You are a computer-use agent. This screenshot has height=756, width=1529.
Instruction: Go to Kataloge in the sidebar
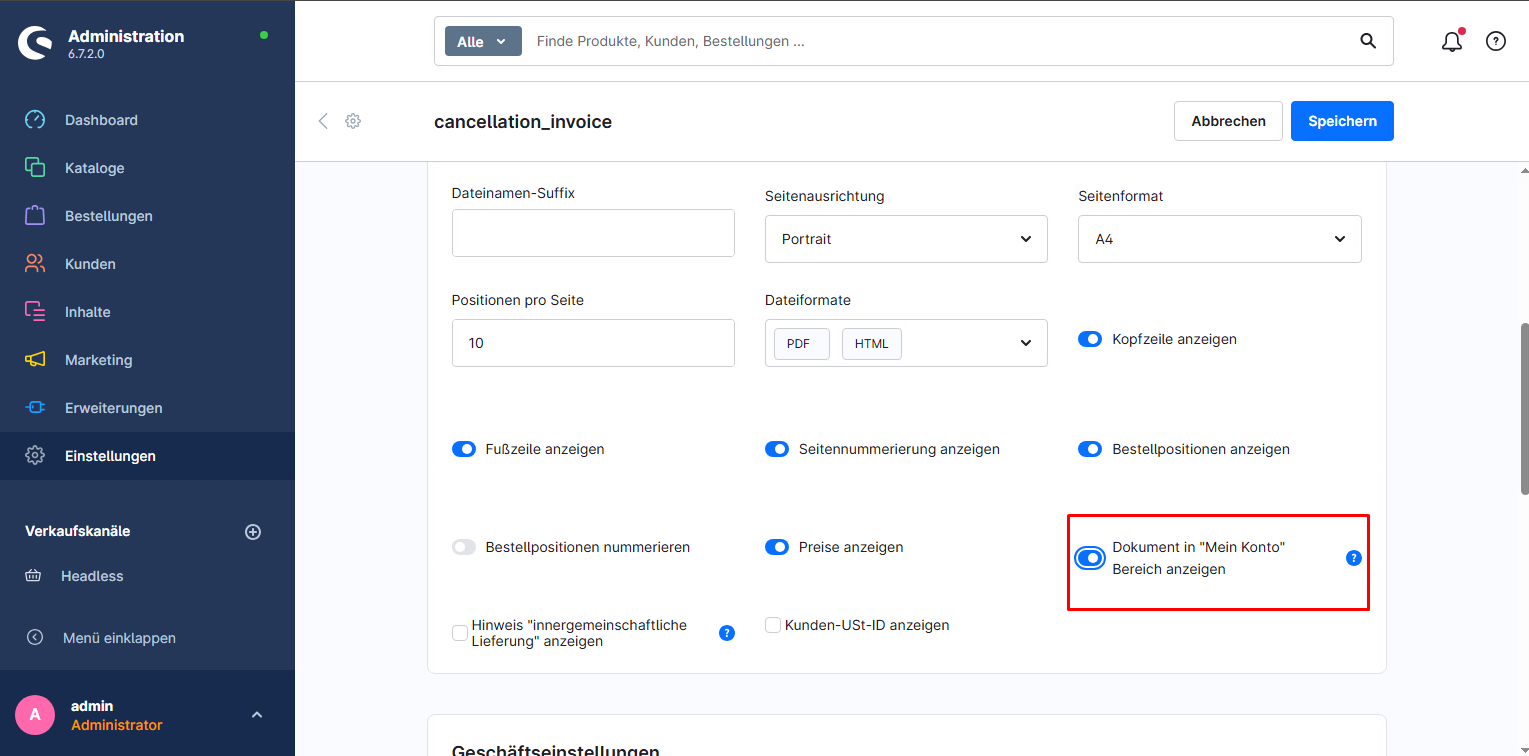[94, 168]
